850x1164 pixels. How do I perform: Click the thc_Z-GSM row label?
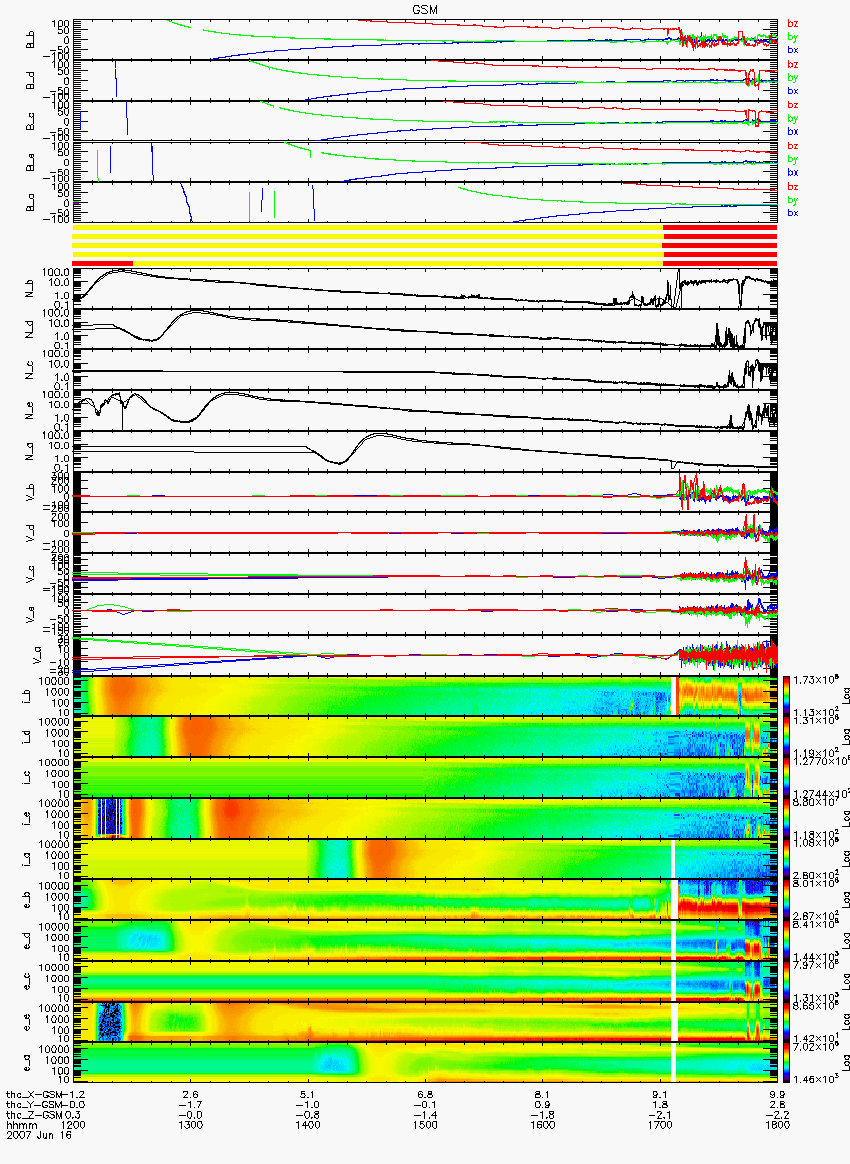click(36, 1115)
